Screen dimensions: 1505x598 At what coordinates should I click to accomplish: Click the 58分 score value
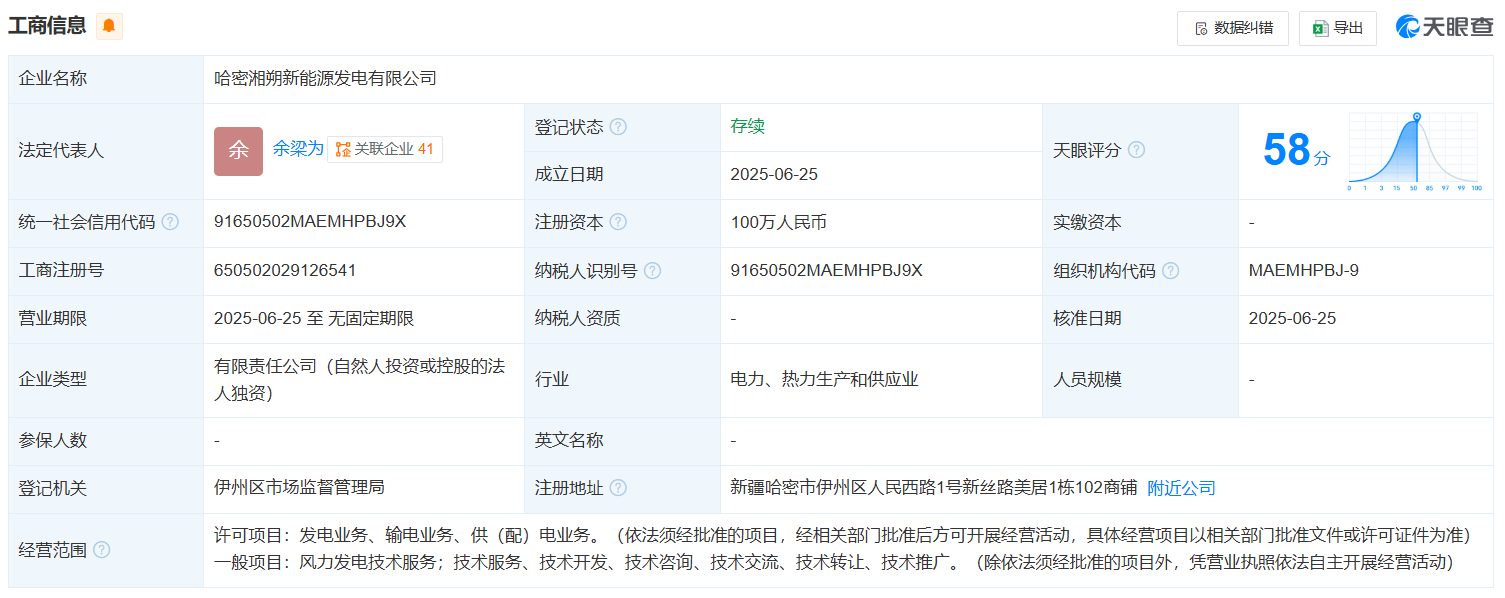[x=1297, y=150]
